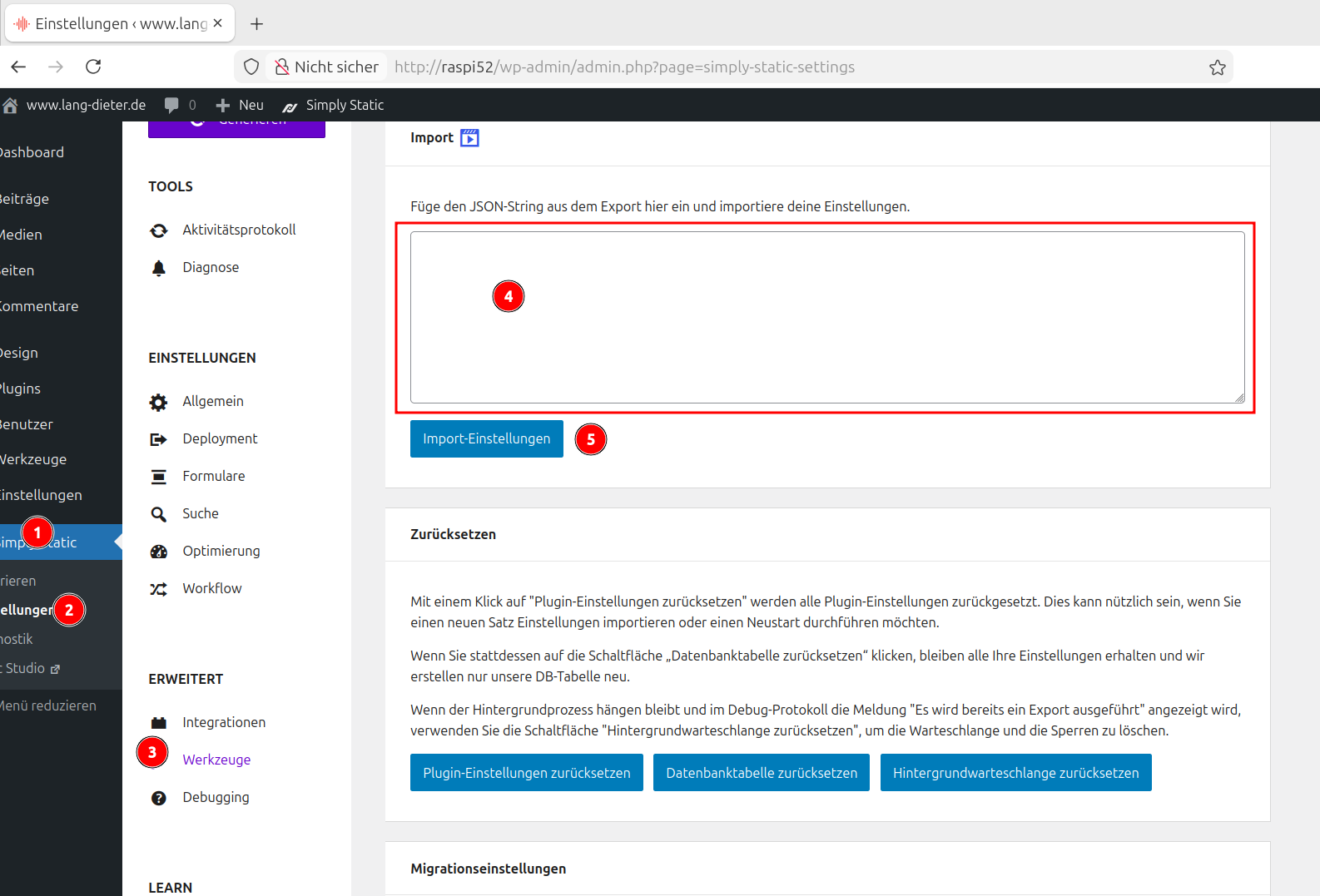This screenshot has height=896, width=1320.
Task: Open the video help icon beside Import
Action: [x=469, y=138]
